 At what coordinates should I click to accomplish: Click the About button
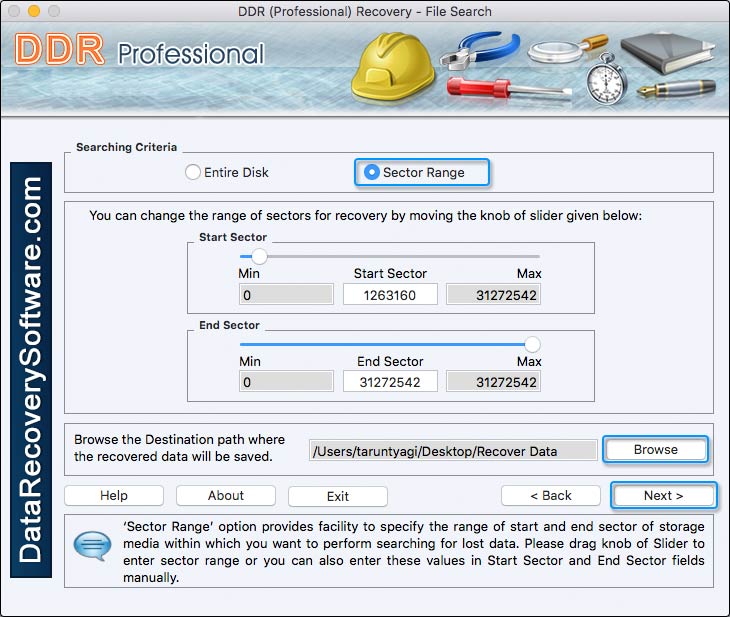tap(226, 495)
